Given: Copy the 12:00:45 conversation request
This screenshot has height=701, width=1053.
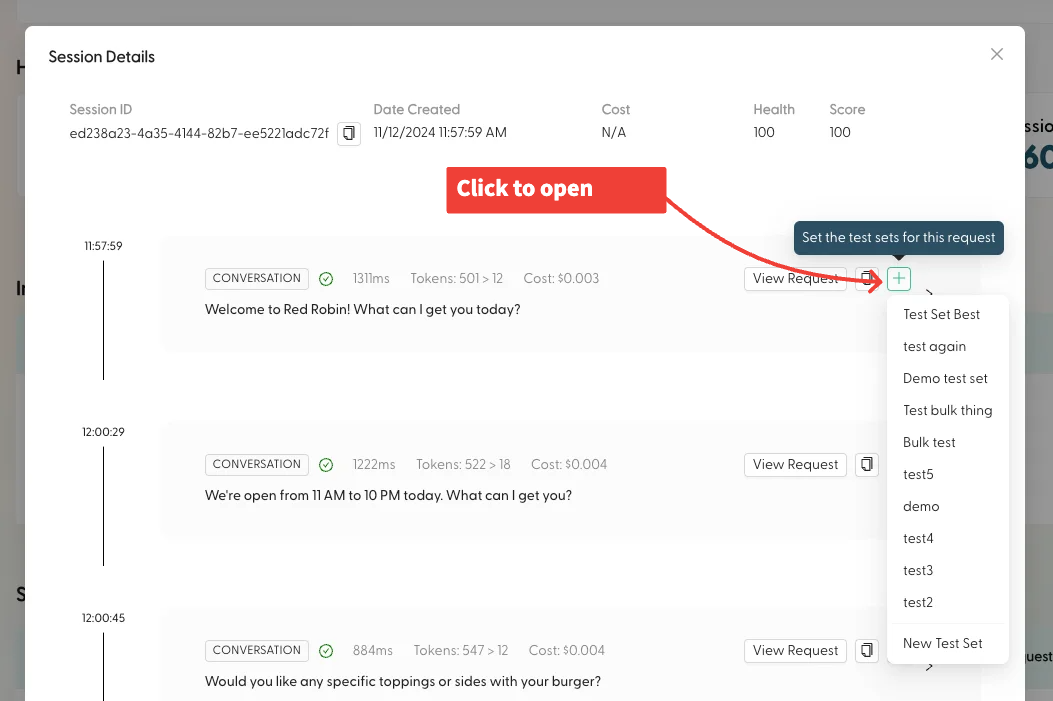Looking at the screenshot, I should [866, 650].
